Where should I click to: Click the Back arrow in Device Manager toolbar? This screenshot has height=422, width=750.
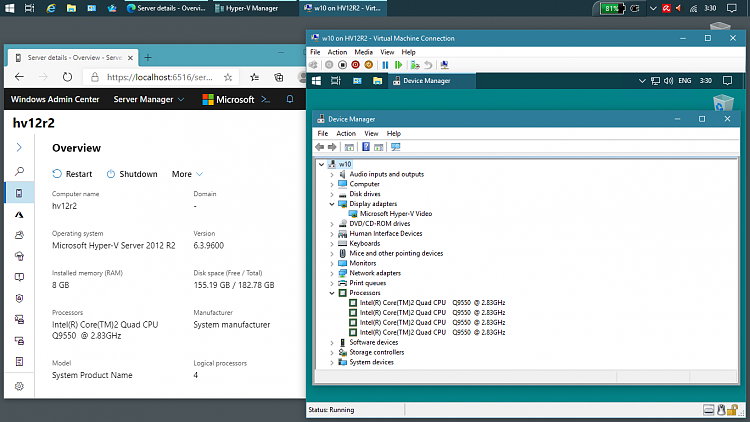tap(320, 147)
